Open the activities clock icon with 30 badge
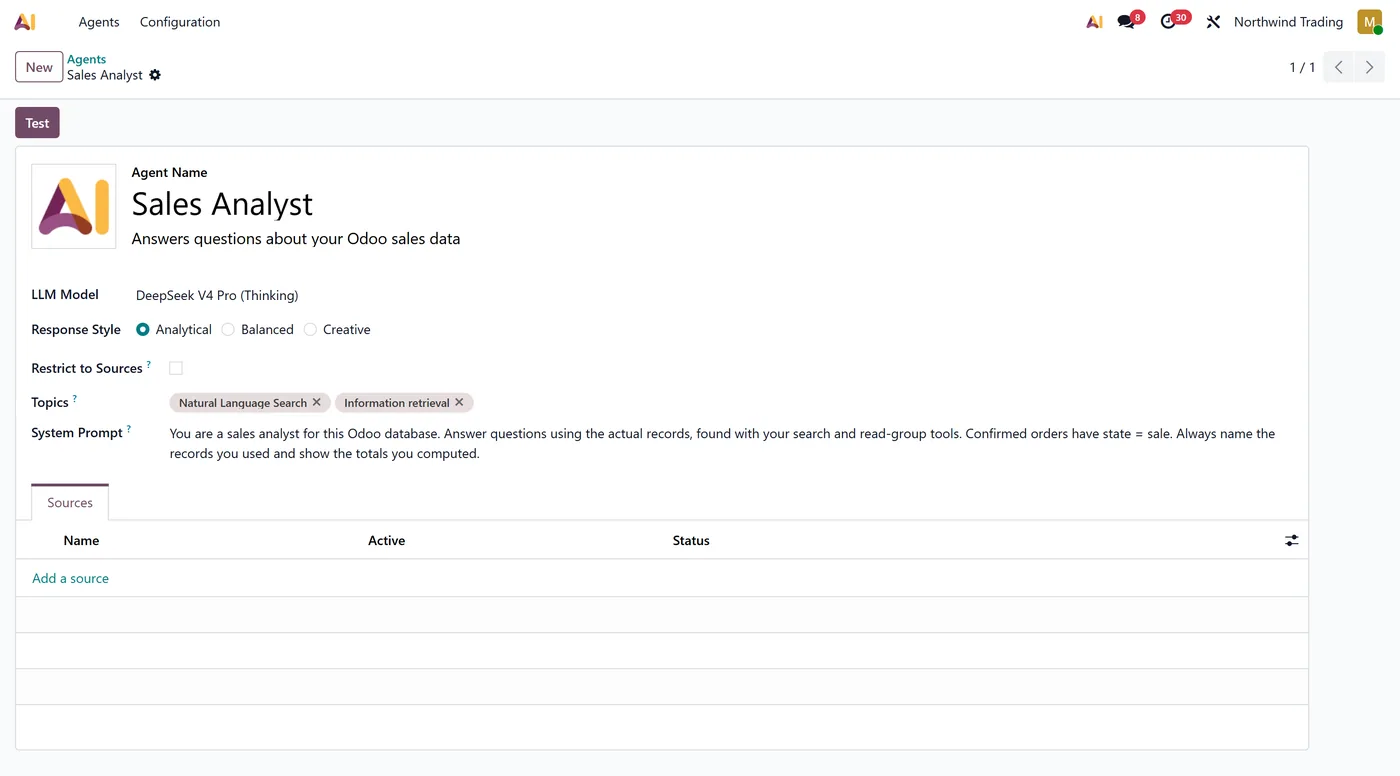1400x776 pixels. [1173, 21]
